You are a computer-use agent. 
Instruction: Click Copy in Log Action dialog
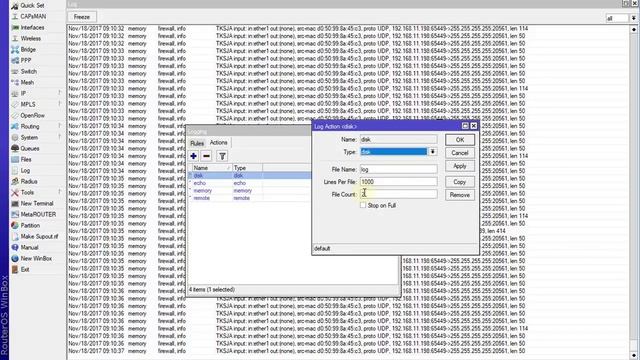click(460, 182)
